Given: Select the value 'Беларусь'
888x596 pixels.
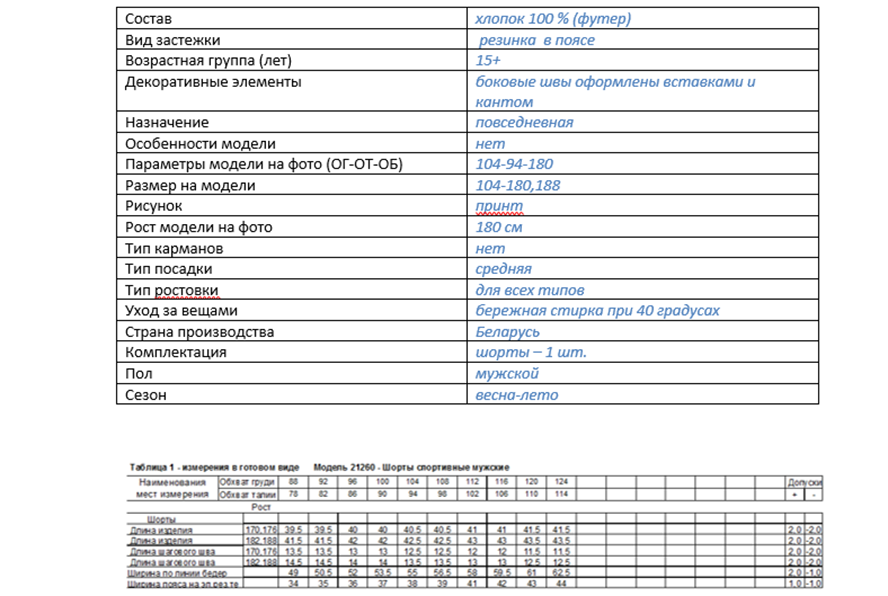Looking at the screenshot, I should point(507,332).
